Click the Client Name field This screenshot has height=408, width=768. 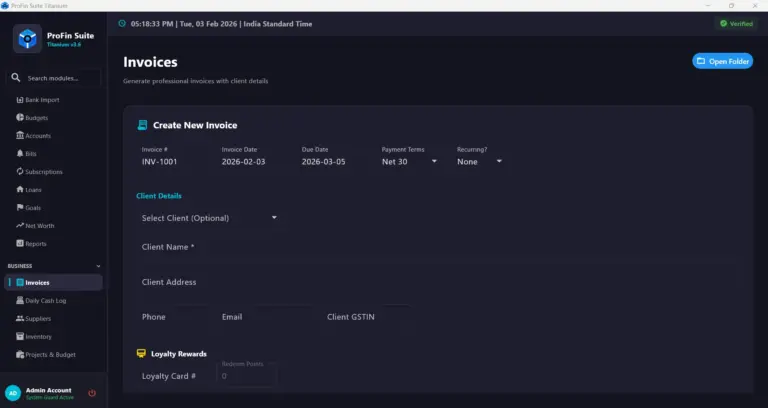[437, 247]
